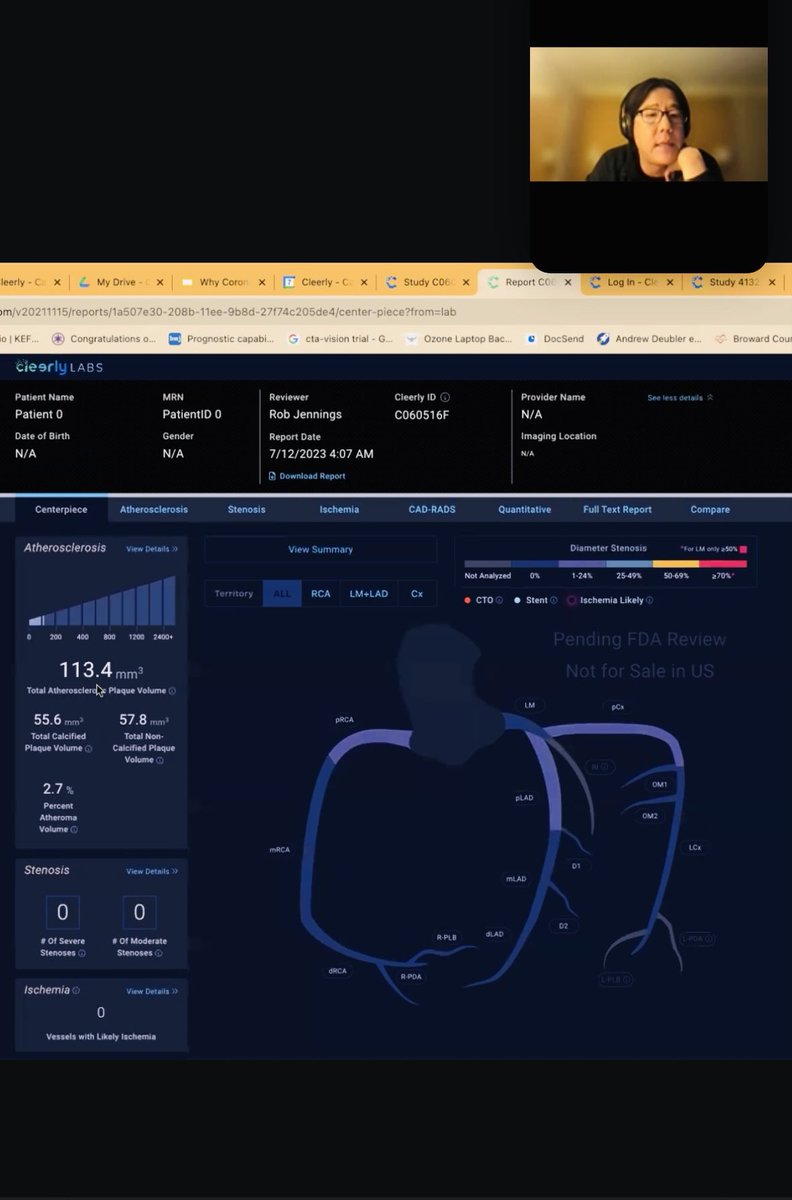Viewport: 792px width, 1200px height.
Task: Open the Prognostic capabi bookmark
Action: tap(221, 339)
